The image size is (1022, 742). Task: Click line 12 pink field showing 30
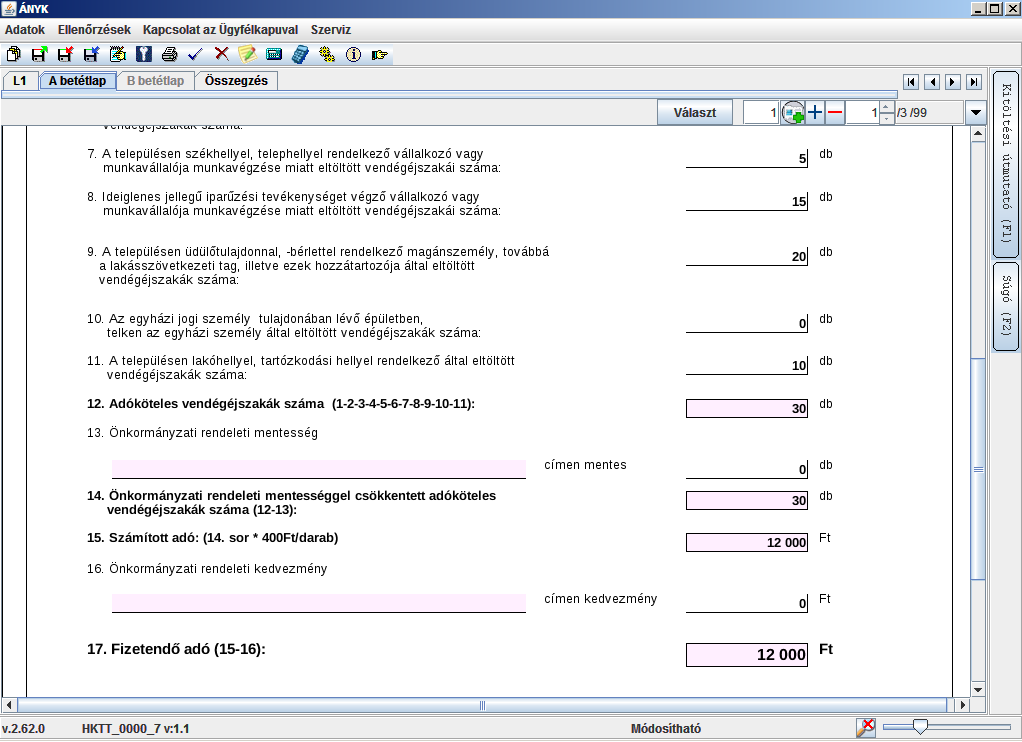[747, 408]
